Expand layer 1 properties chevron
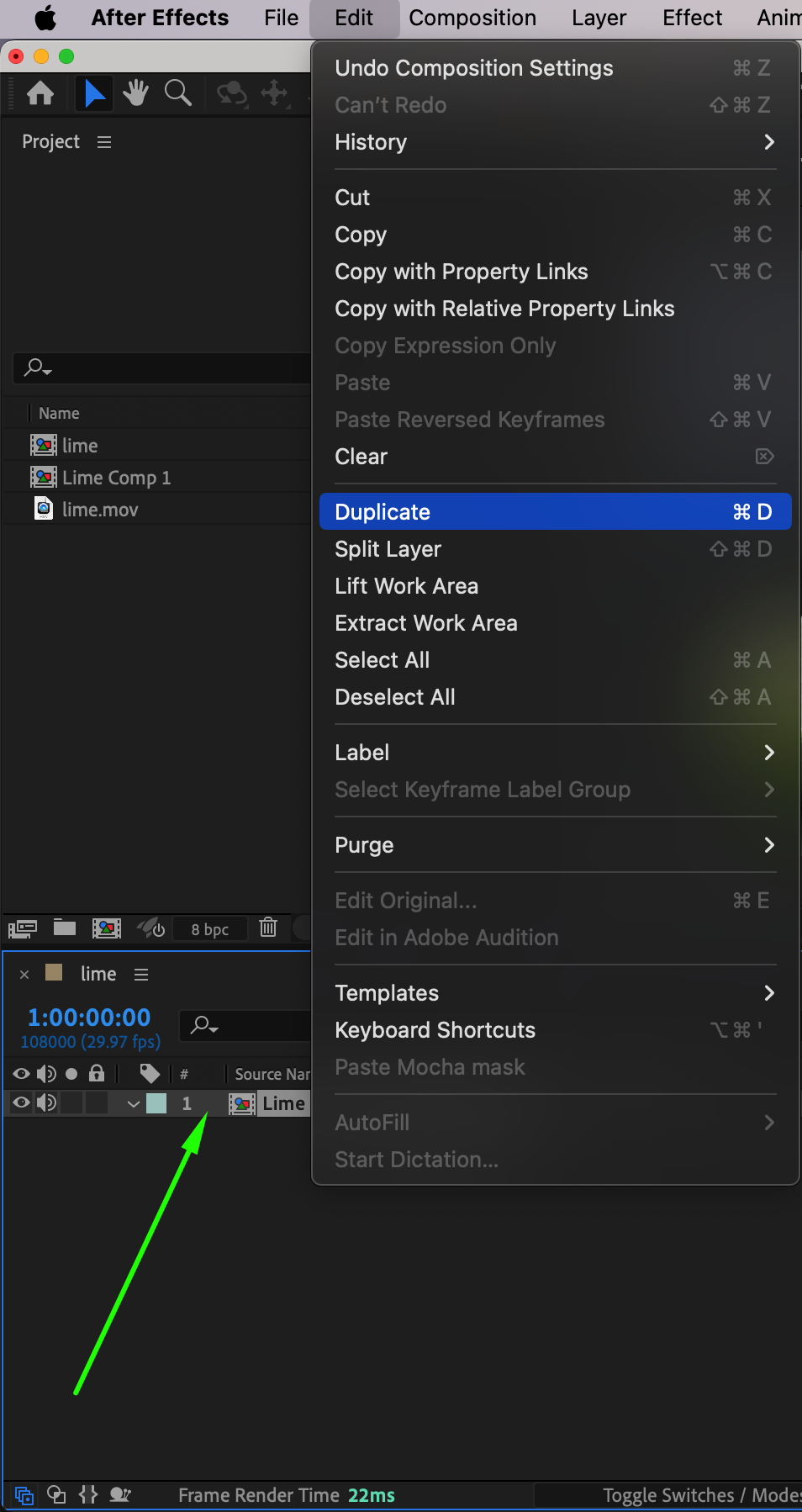Image resolution: width=802 pixels, height=1512 pixels. 133,1103
